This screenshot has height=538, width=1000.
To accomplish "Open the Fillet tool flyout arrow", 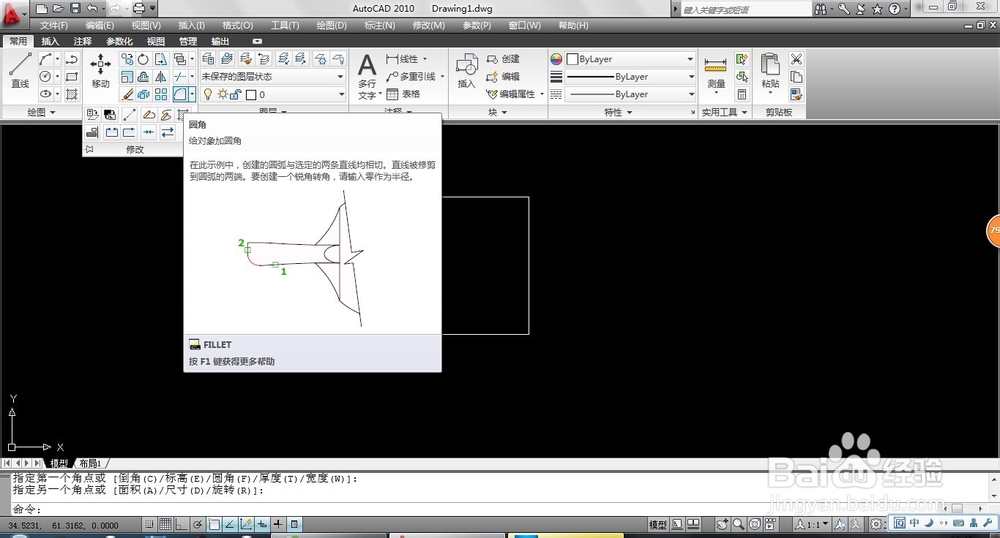I will (191, 94).
